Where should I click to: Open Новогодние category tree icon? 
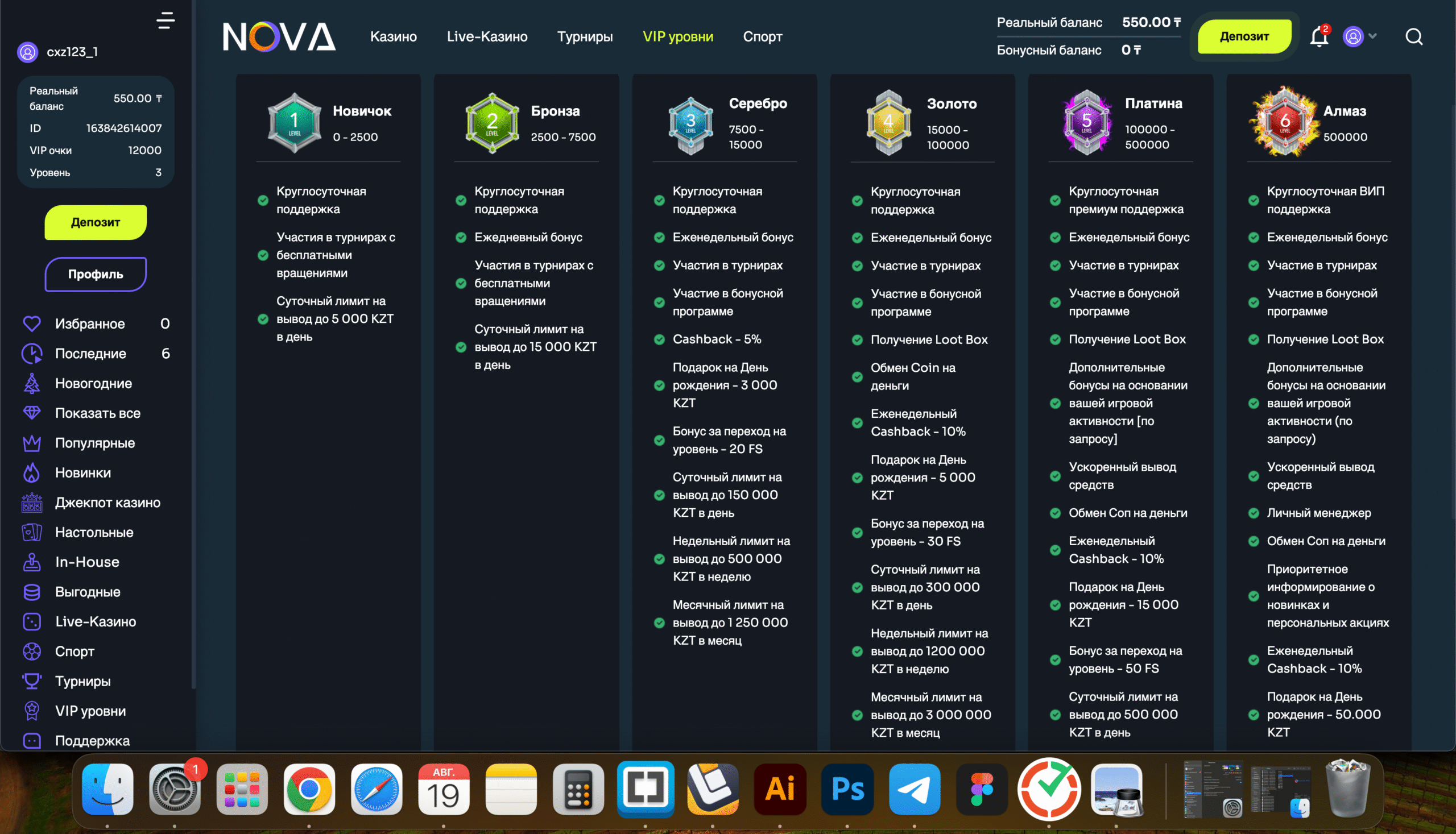(x=31, y=383)
